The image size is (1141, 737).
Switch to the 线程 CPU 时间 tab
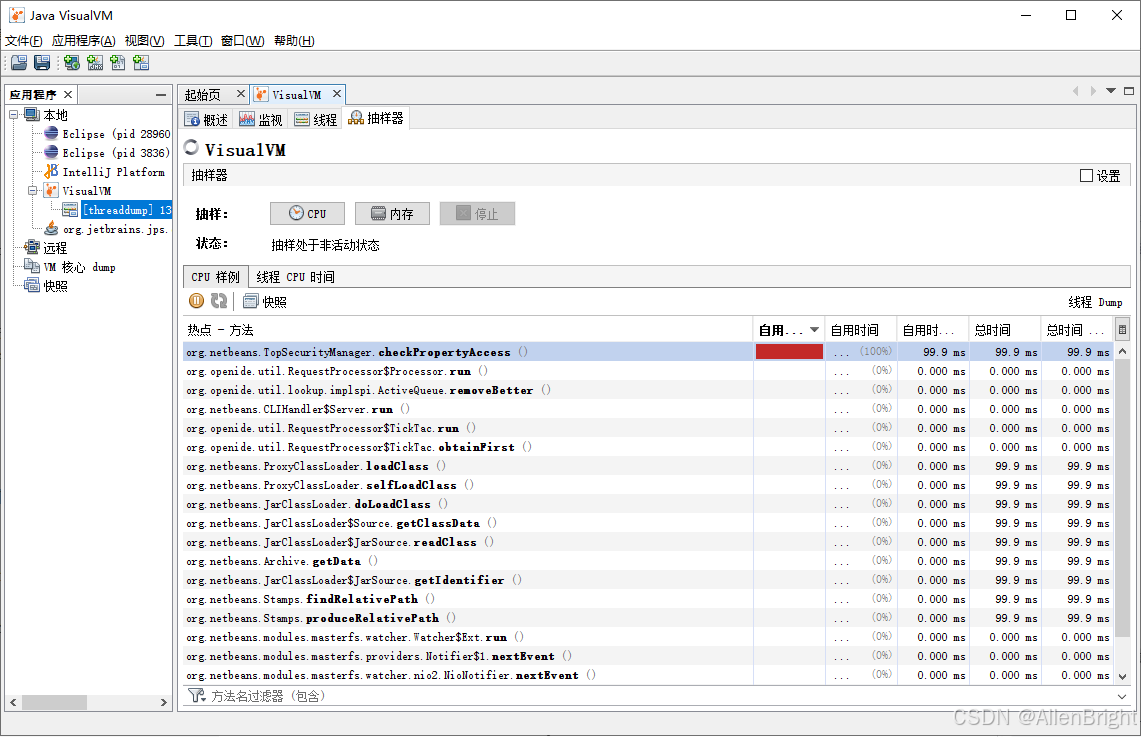295,276
